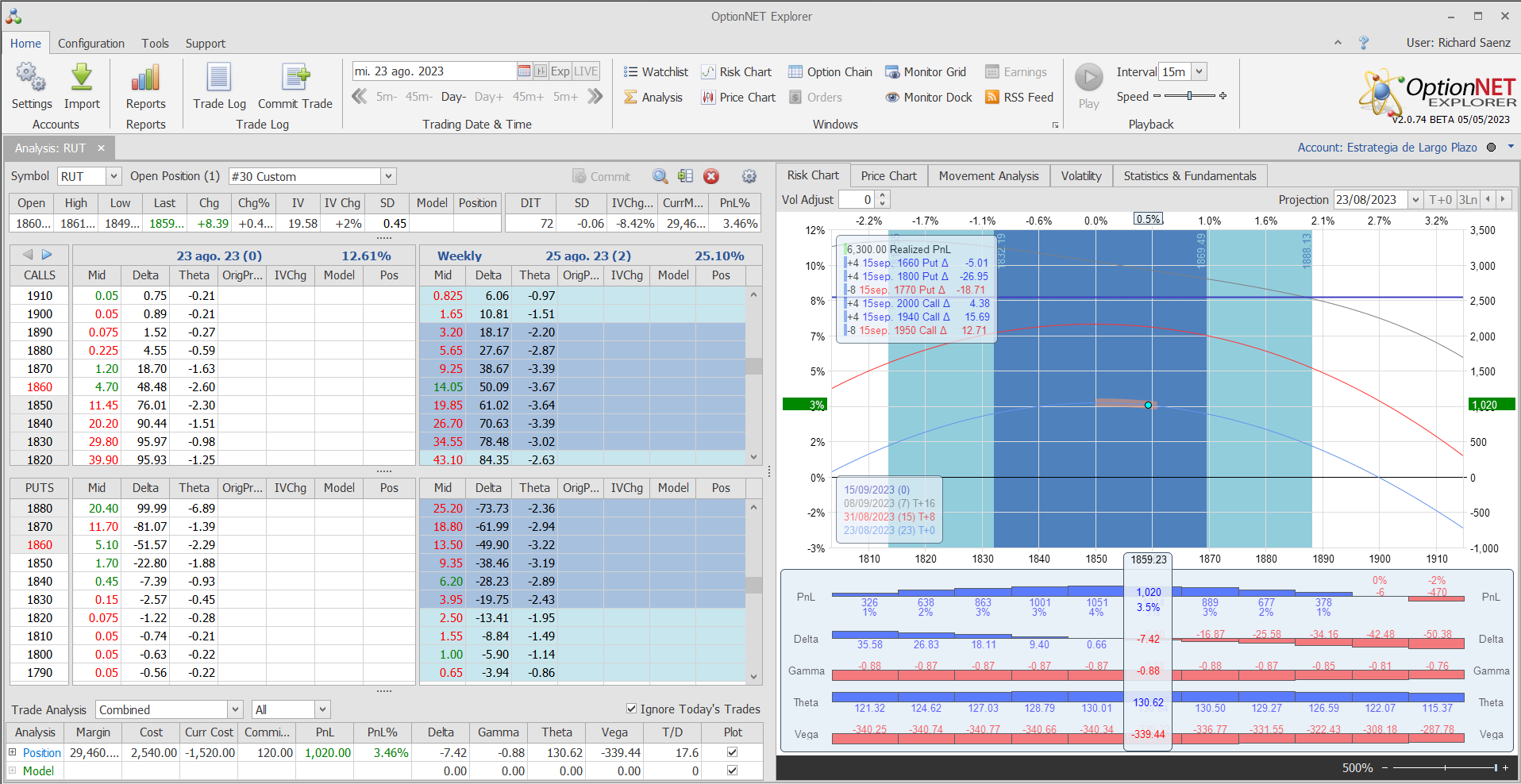Switch to the Support ribbon tab
This screenshot has width=1521, height=784.
click(x=206, y=44)
